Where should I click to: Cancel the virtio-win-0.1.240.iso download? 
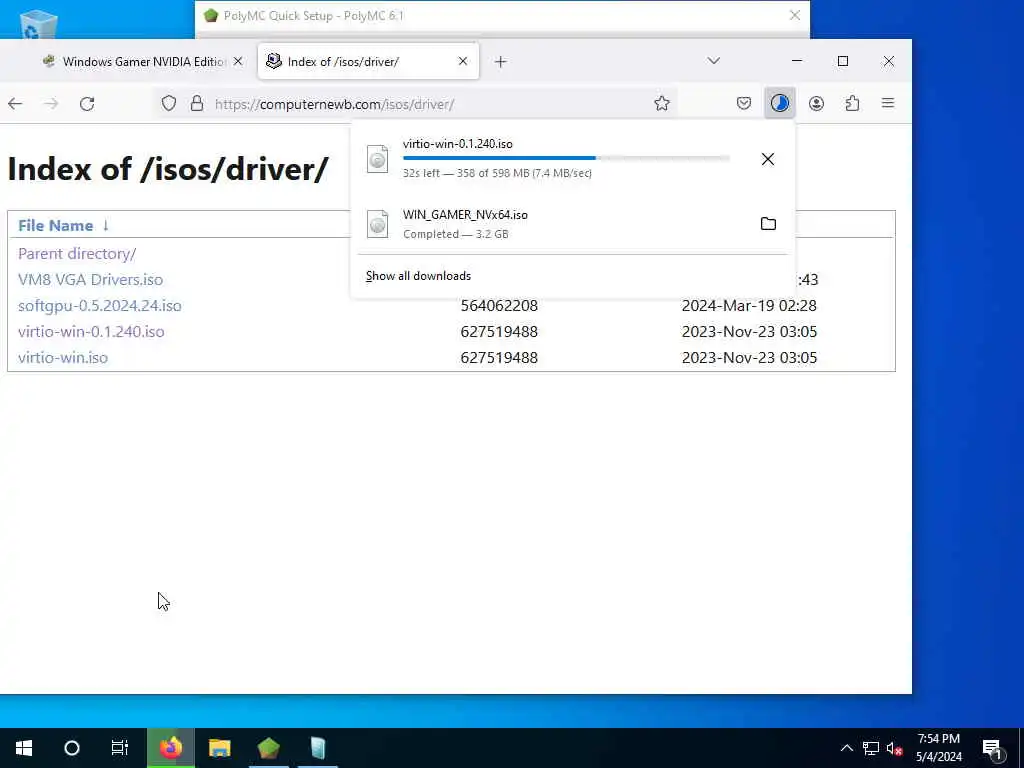click(768, 159)
